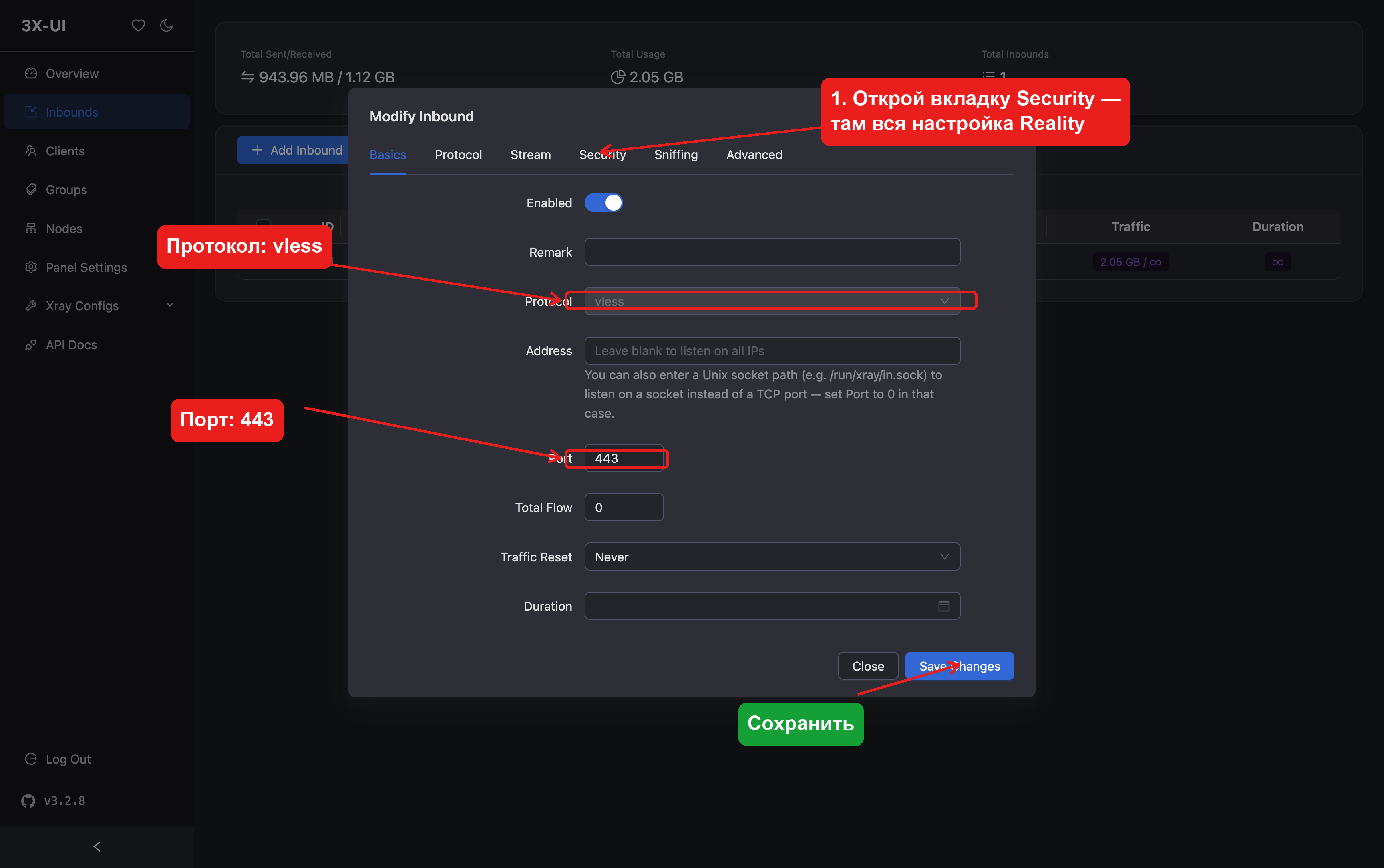The width and height of the screenshot is (1384, 868).
Task: Click the Total Usage pie icon
Action: point(618,77)
